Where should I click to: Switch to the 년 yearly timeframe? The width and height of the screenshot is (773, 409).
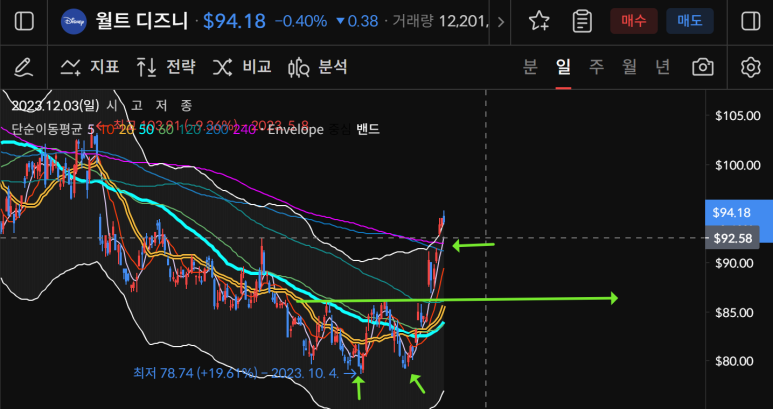(663, 67)
